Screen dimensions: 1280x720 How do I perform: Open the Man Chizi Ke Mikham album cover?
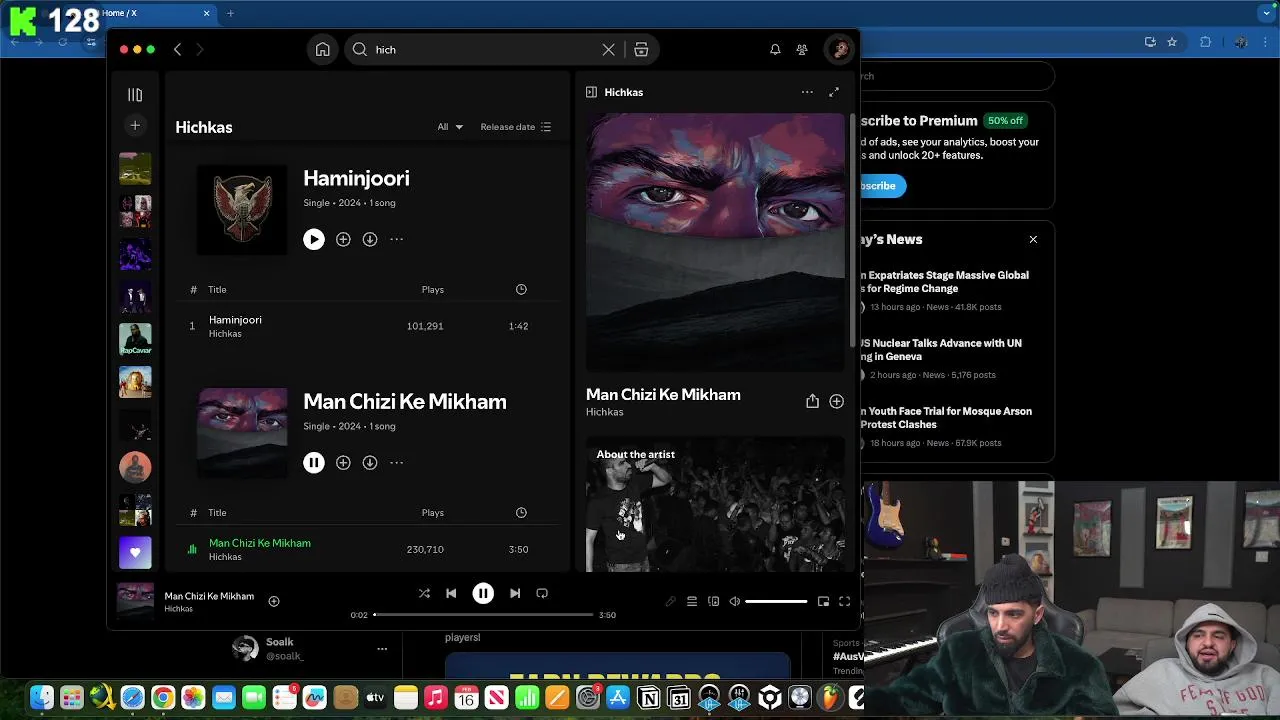click(x=242, y=432)
